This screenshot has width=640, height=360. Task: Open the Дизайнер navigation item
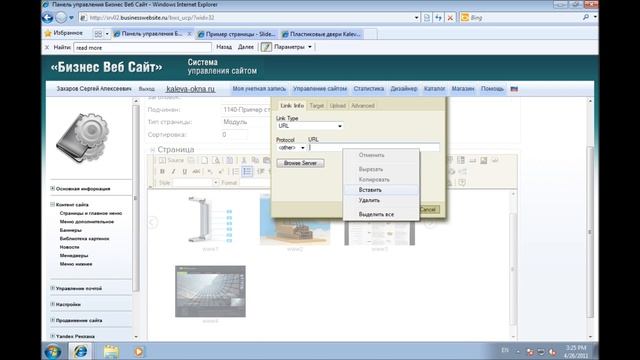pos(404,89)
